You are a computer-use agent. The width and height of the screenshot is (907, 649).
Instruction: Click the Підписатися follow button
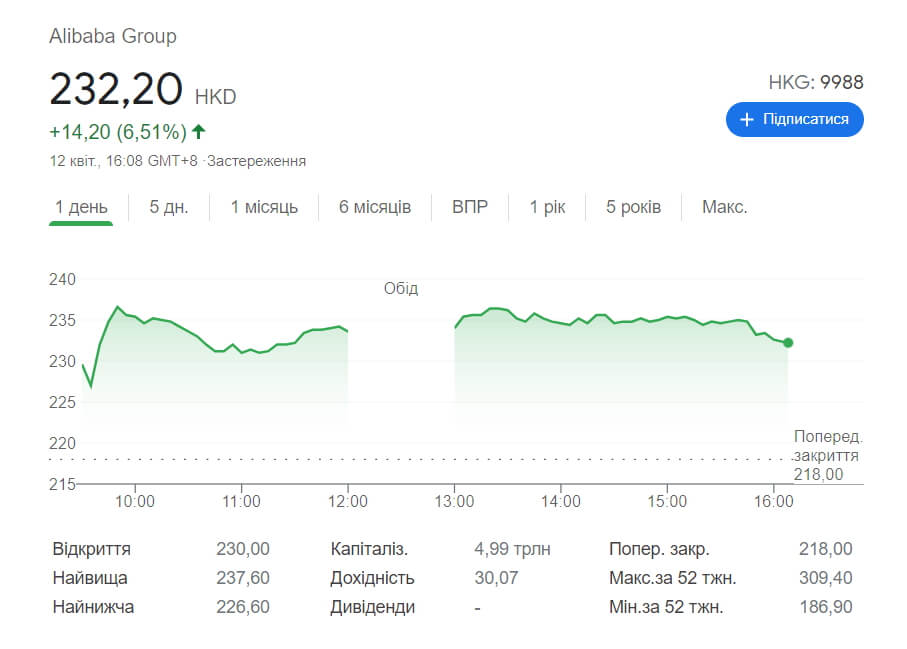pyautogui.click(x=795, y=120)
